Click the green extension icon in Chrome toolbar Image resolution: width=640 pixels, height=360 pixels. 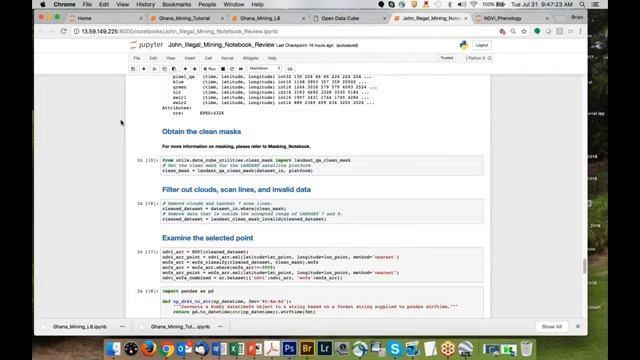coord(537,31)
